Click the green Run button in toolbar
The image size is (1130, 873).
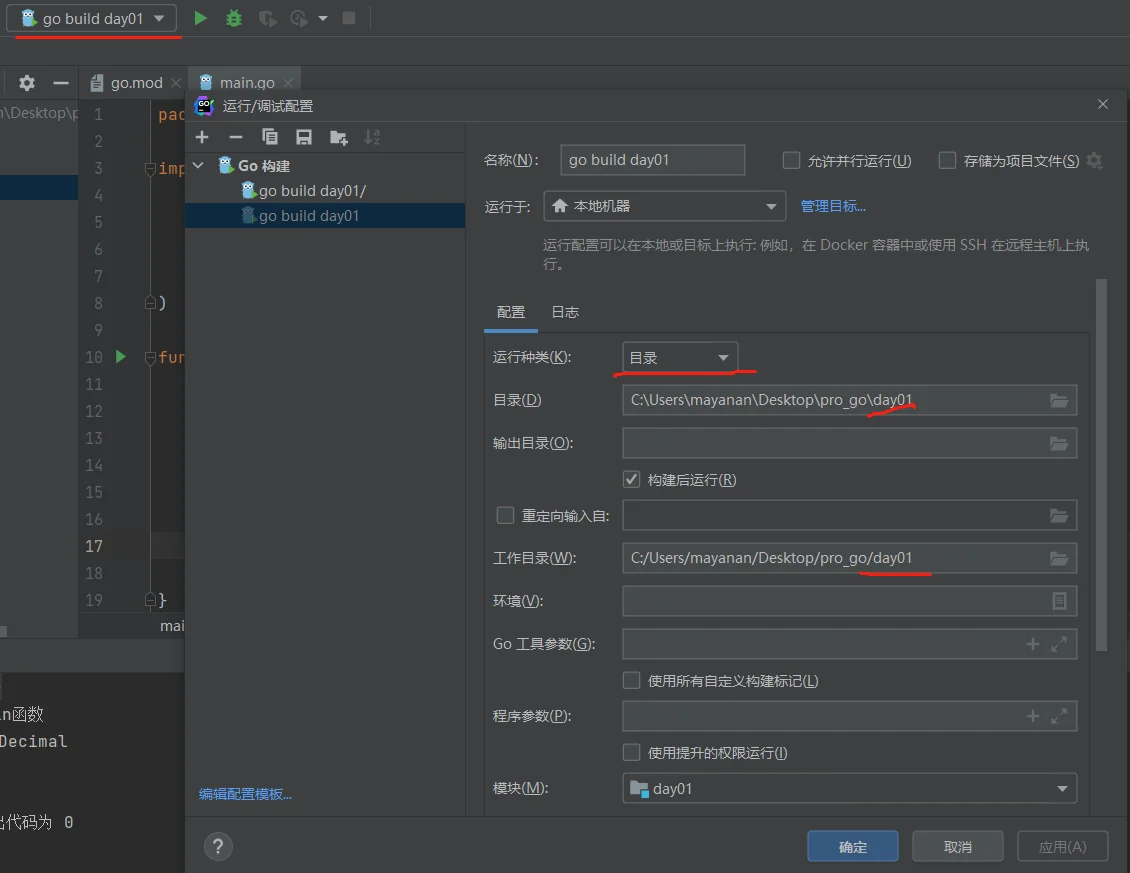point(201,18)
